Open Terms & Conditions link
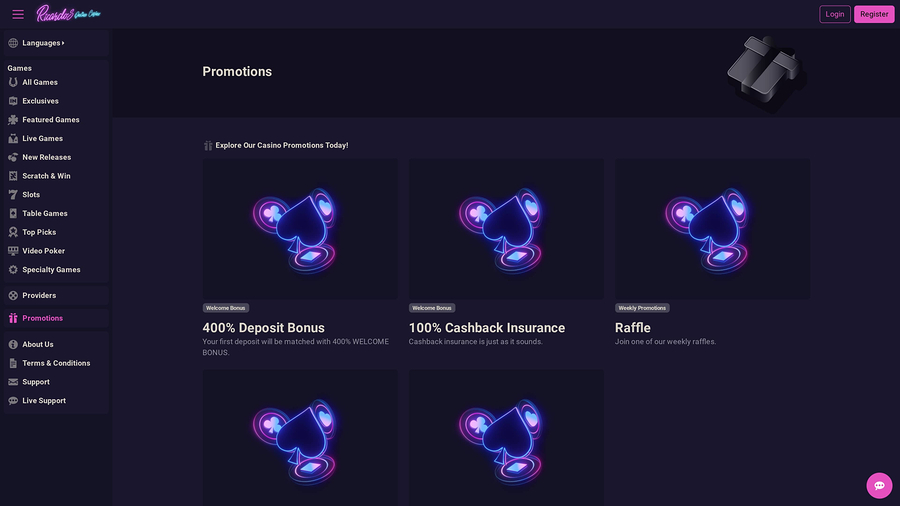 click(56, 363)
